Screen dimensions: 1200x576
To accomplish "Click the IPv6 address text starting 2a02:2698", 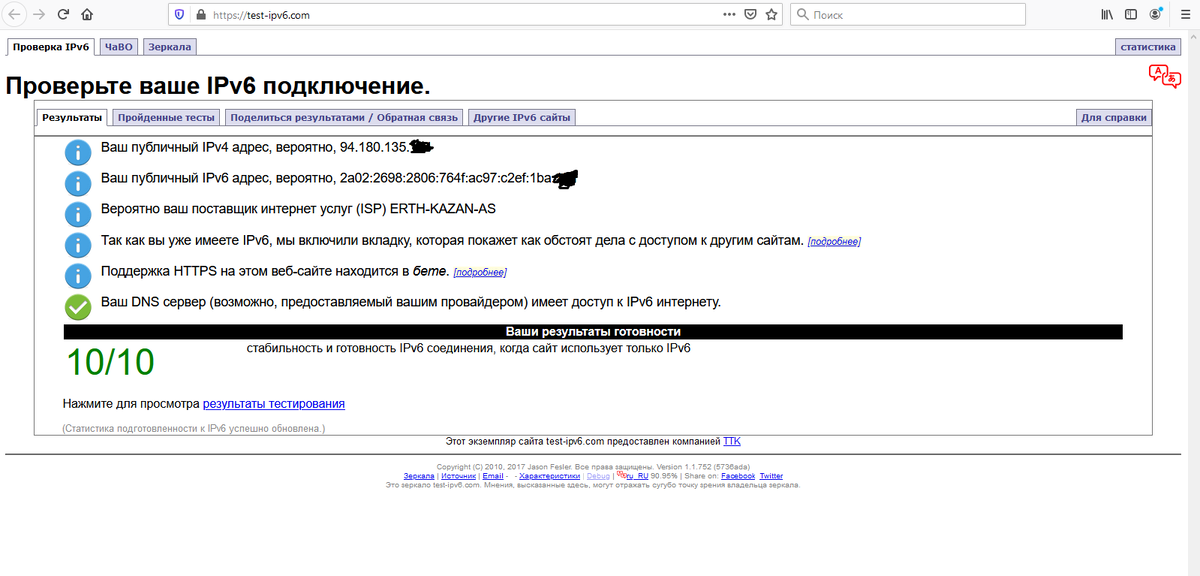I will click(445, 179).
